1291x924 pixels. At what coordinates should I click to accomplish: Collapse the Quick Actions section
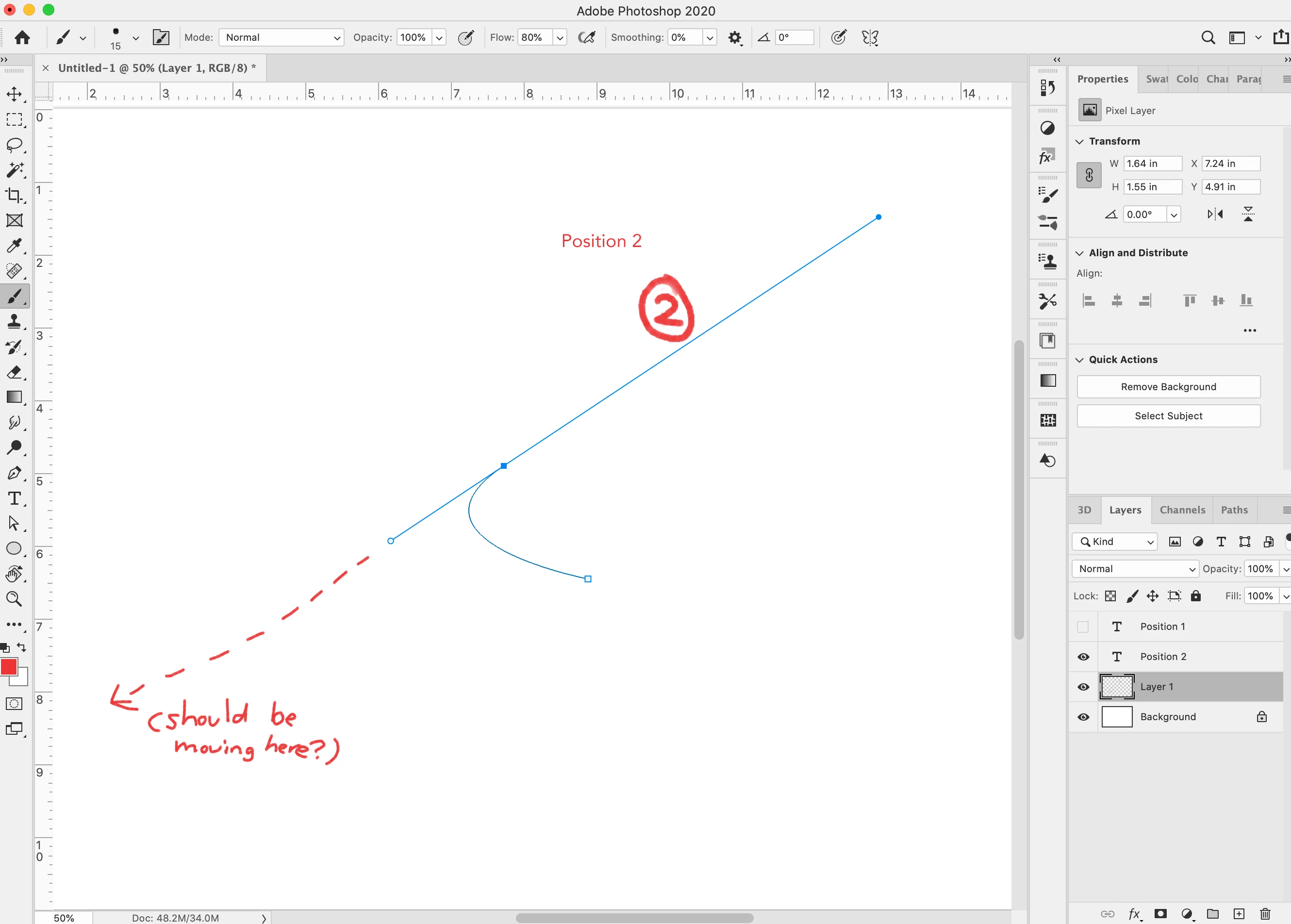[1079, 360]
